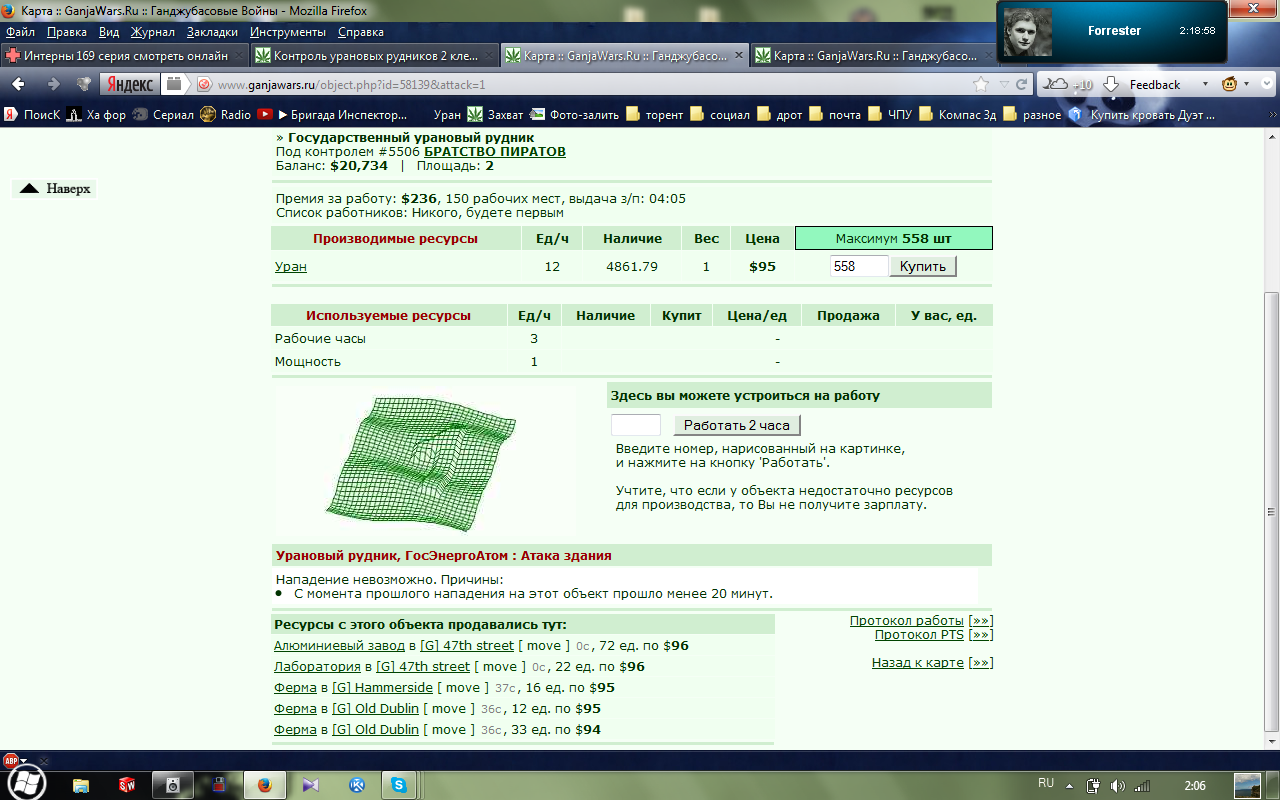Open SolidWorks from the taskbar

(x=127, y=785)
